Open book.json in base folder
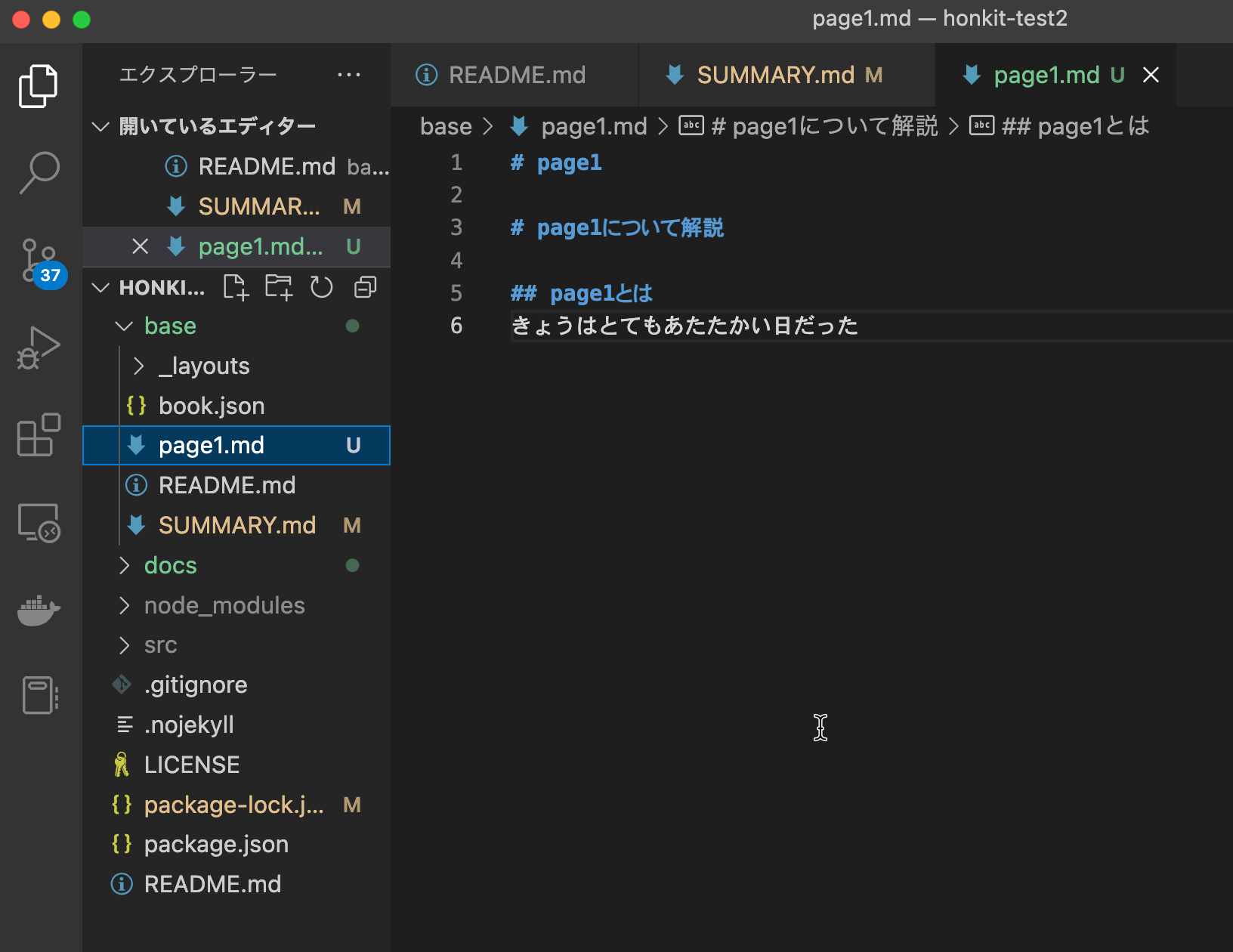 (x=236, y=406)
